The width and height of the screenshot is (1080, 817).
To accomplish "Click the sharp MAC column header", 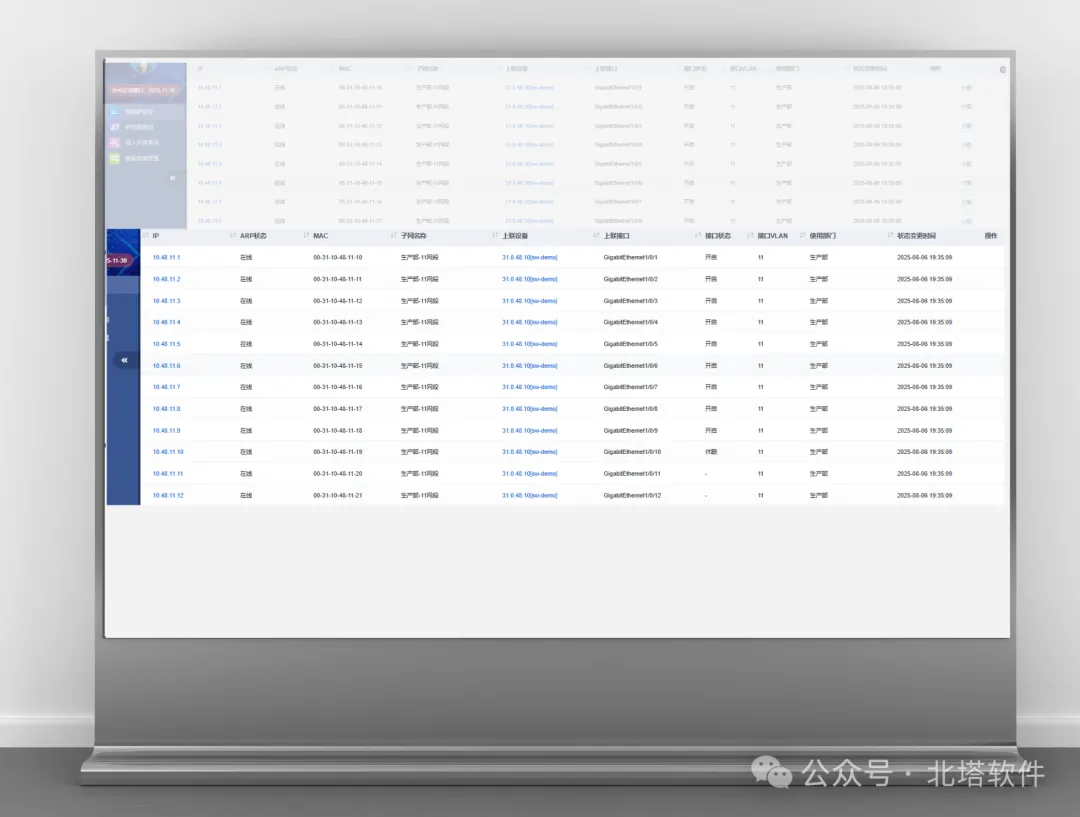I will pos(320,236).
